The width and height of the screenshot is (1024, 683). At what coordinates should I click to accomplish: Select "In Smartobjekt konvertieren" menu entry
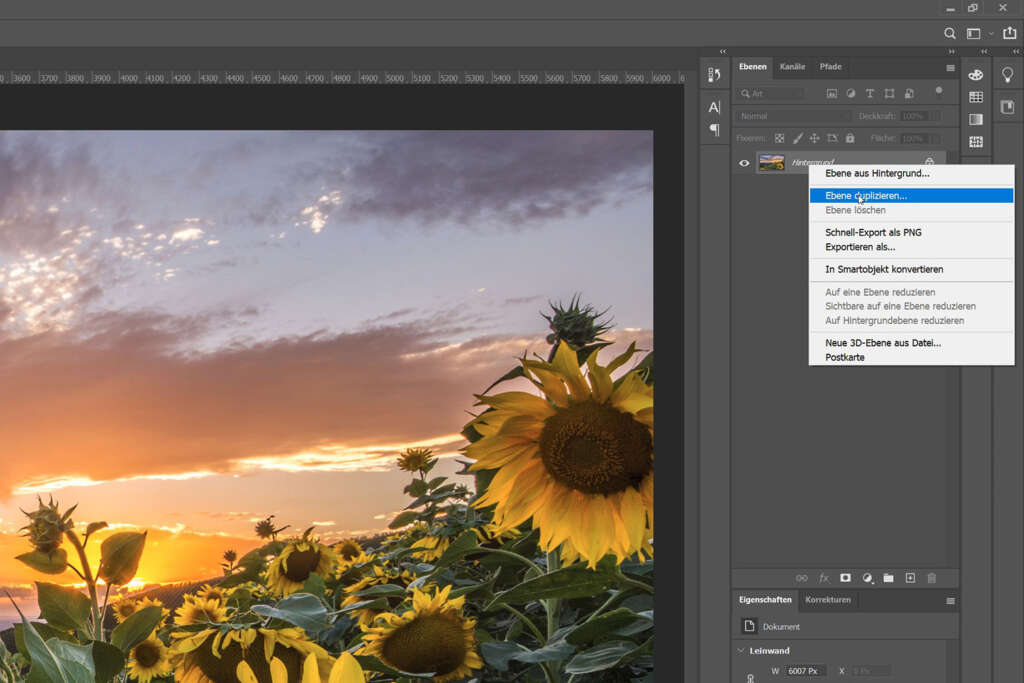tap(884, 269)
